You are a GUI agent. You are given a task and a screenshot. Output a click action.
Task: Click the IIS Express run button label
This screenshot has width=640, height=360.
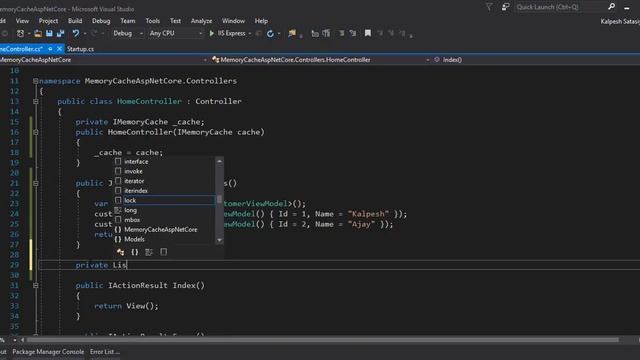point(231,33)
